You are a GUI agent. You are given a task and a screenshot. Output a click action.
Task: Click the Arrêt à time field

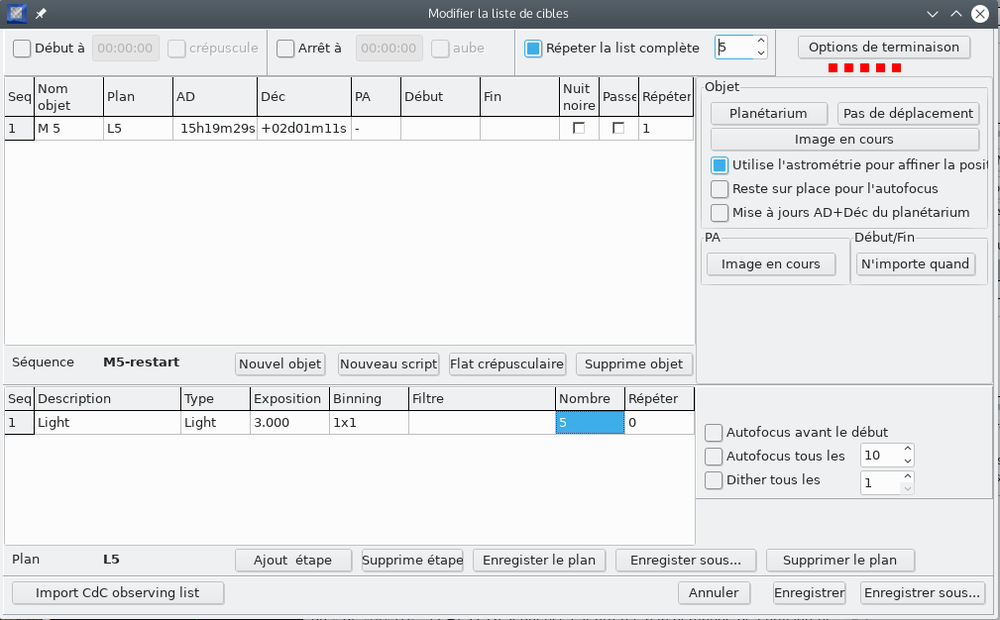(389, 48)
